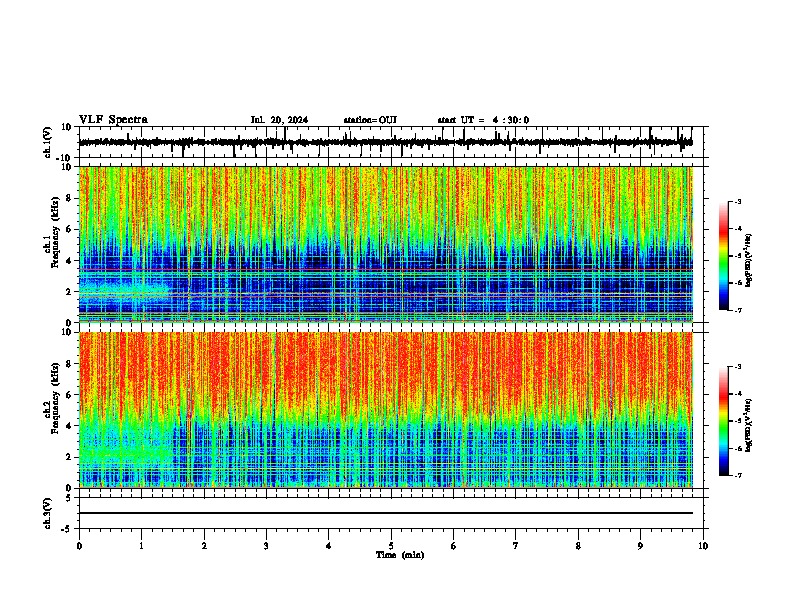Click inside the ch.1 spectrogram panel
The height and width of the screenshot is (612, 792).
tap(386, 244)
